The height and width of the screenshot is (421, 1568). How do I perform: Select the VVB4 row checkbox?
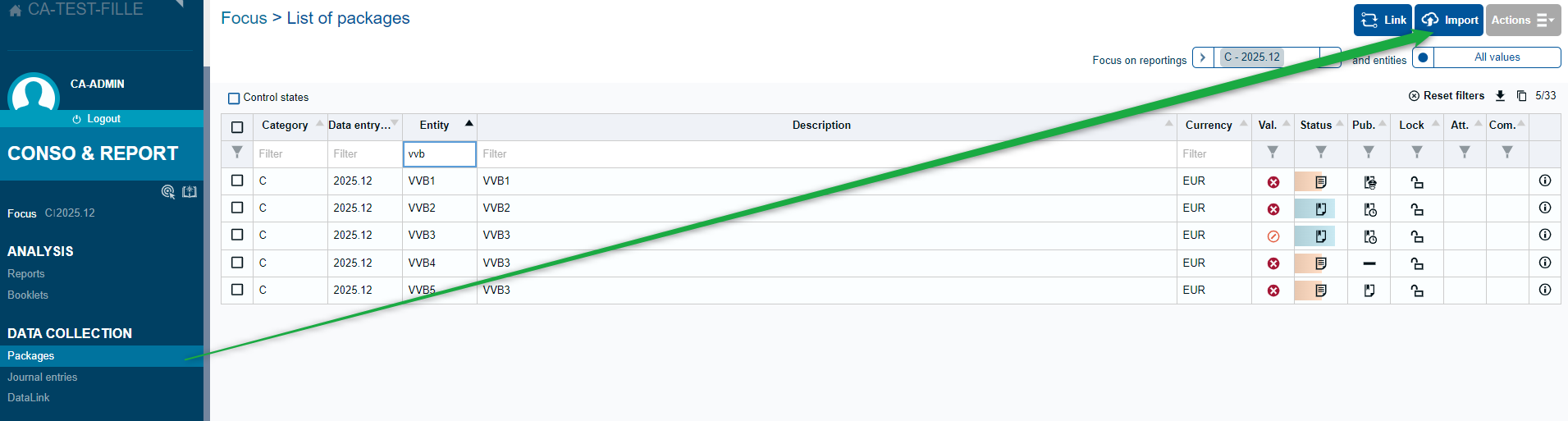click(237, 263)
